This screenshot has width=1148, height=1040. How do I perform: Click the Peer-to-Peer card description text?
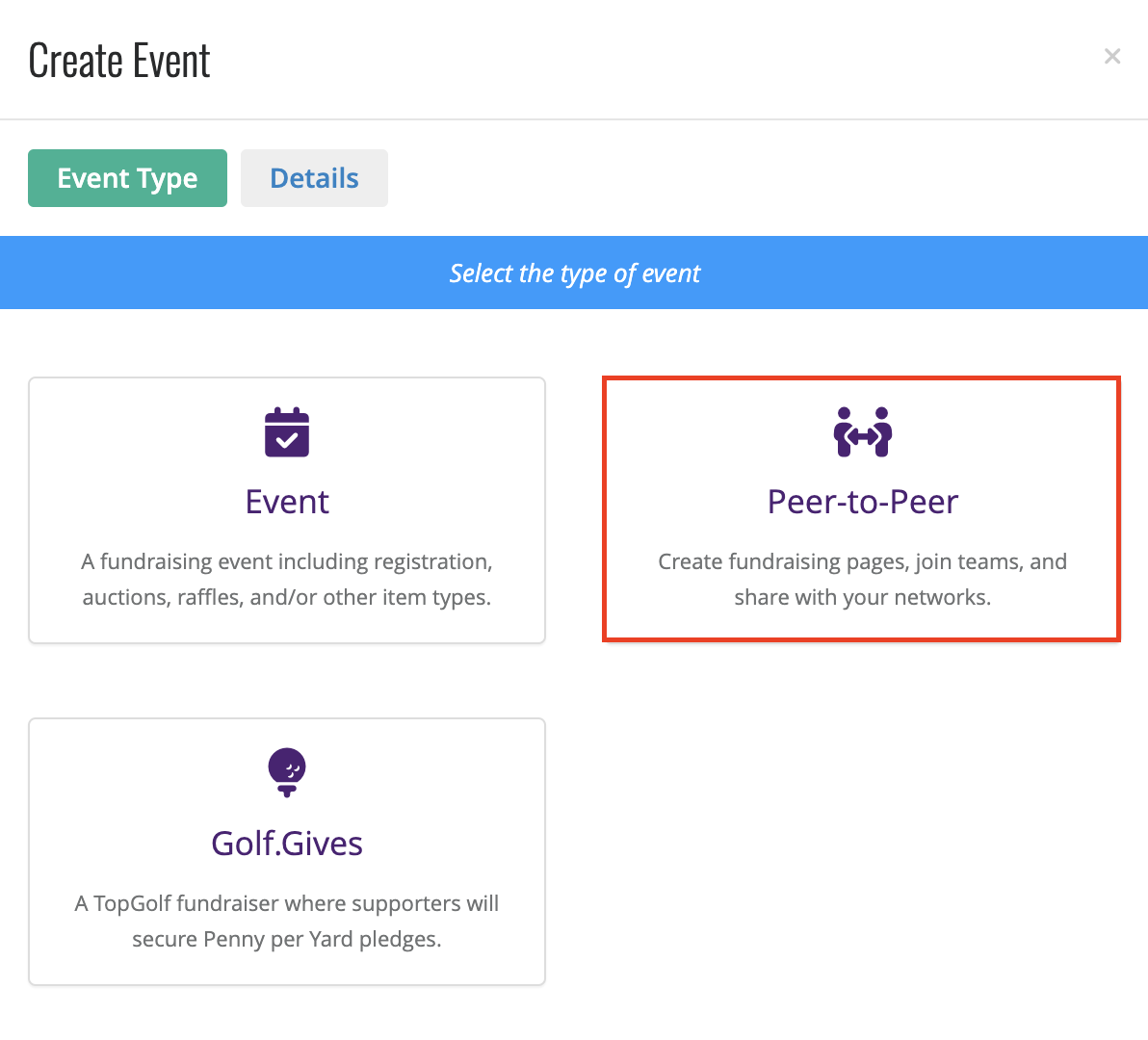click(863, 580)
